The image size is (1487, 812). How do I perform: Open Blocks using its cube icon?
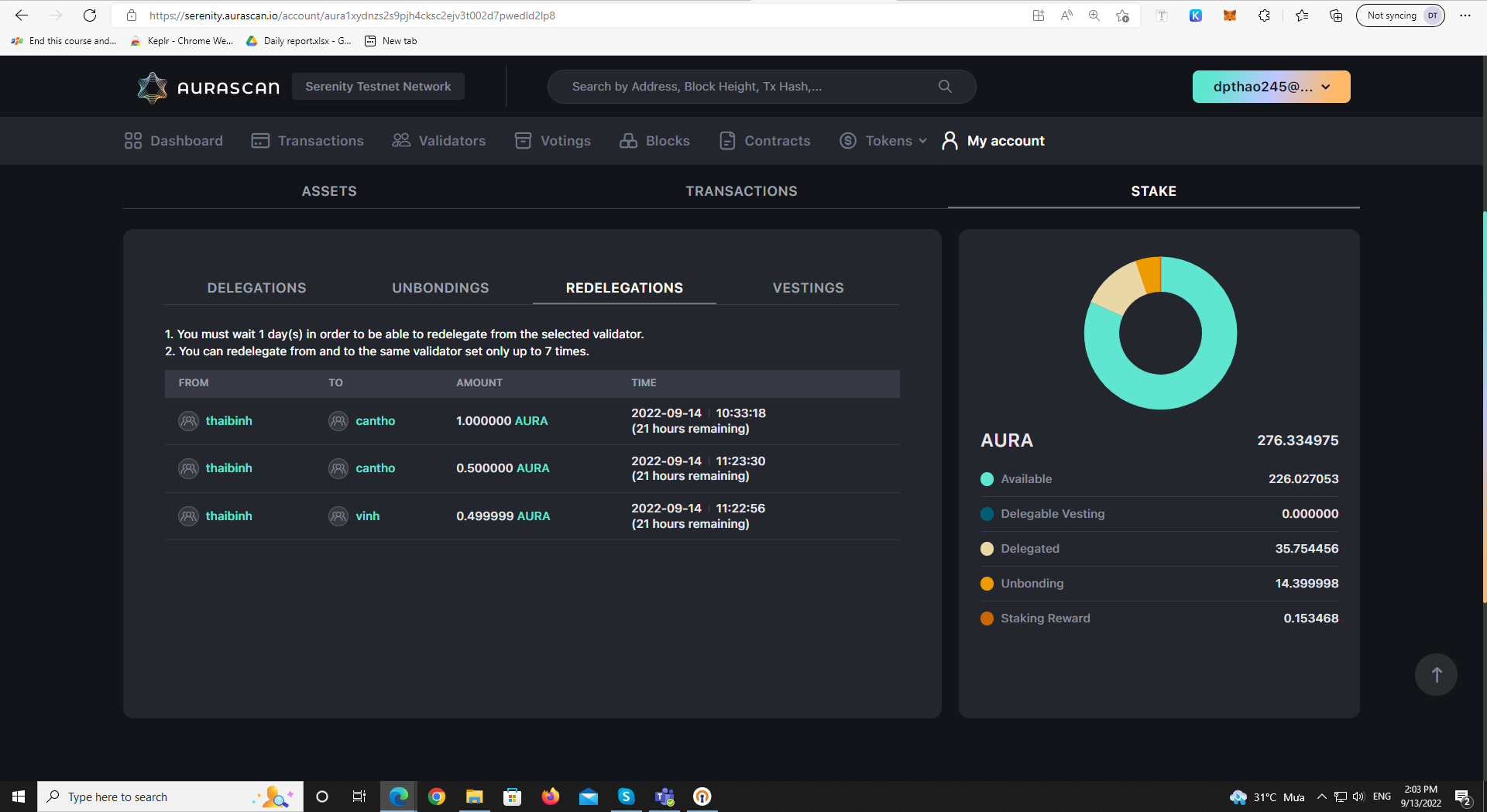[x=627, y=140]
